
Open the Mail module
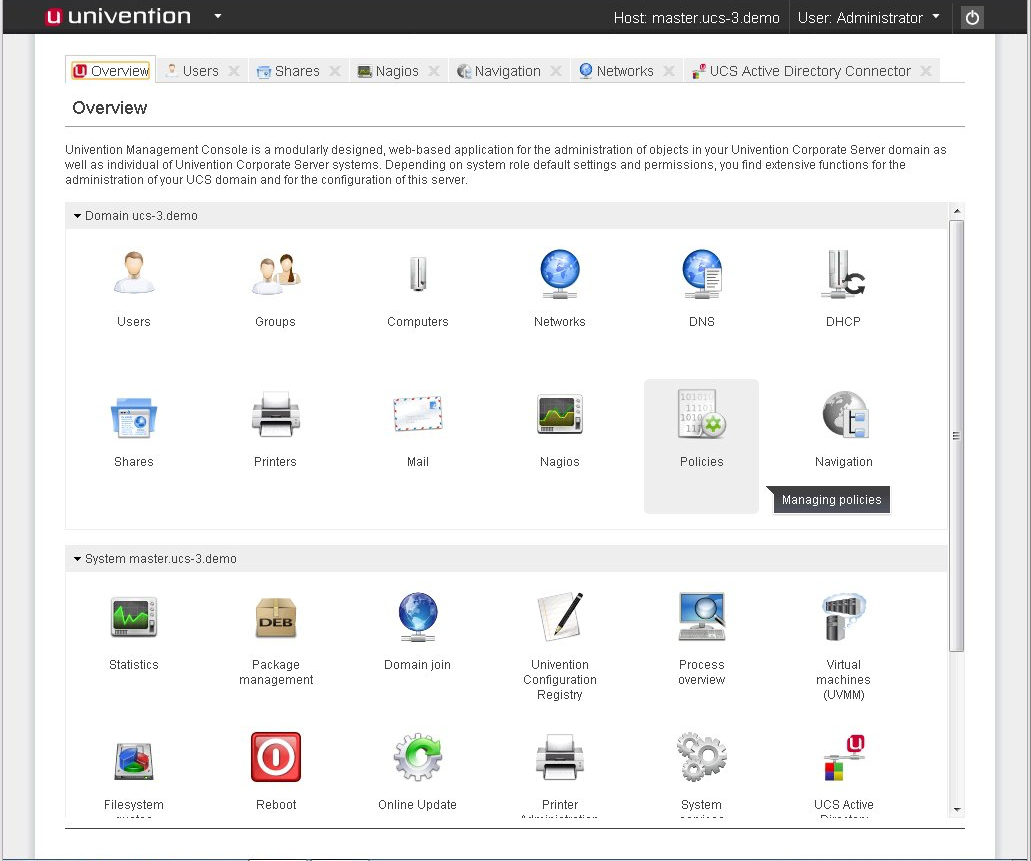click(418, 414)
